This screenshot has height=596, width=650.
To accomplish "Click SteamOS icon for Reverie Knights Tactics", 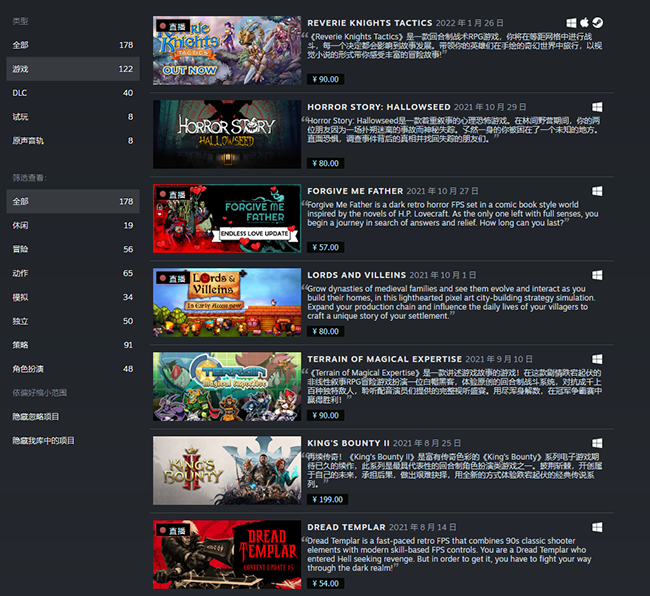I will (597, 23).
